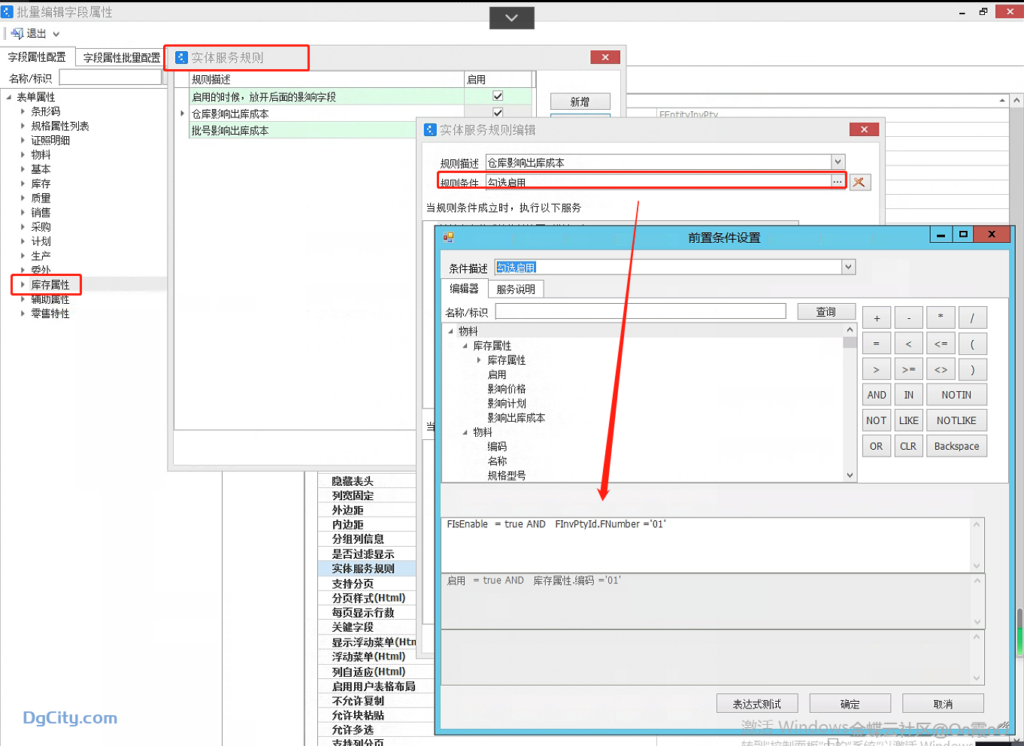Click the CLR clear button
Image resolution: width=1024 pixels, height=746 pixels.
[908, 447]
